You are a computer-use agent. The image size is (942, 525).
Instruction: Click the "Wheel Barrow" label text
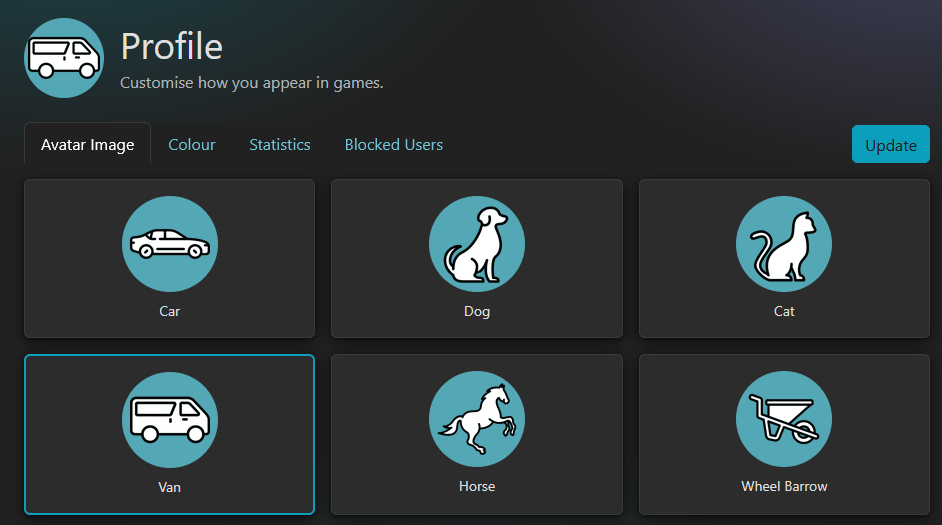click(784, 487)
